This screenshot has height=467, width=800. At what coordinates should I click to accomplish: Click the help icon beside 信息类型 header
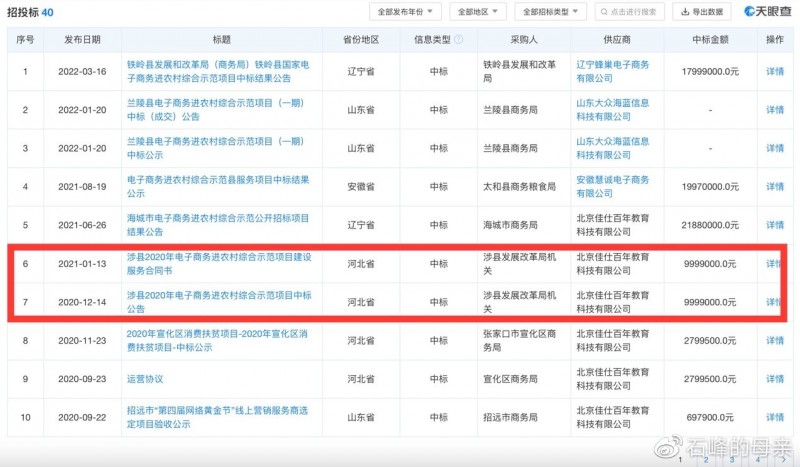point(459,40)
